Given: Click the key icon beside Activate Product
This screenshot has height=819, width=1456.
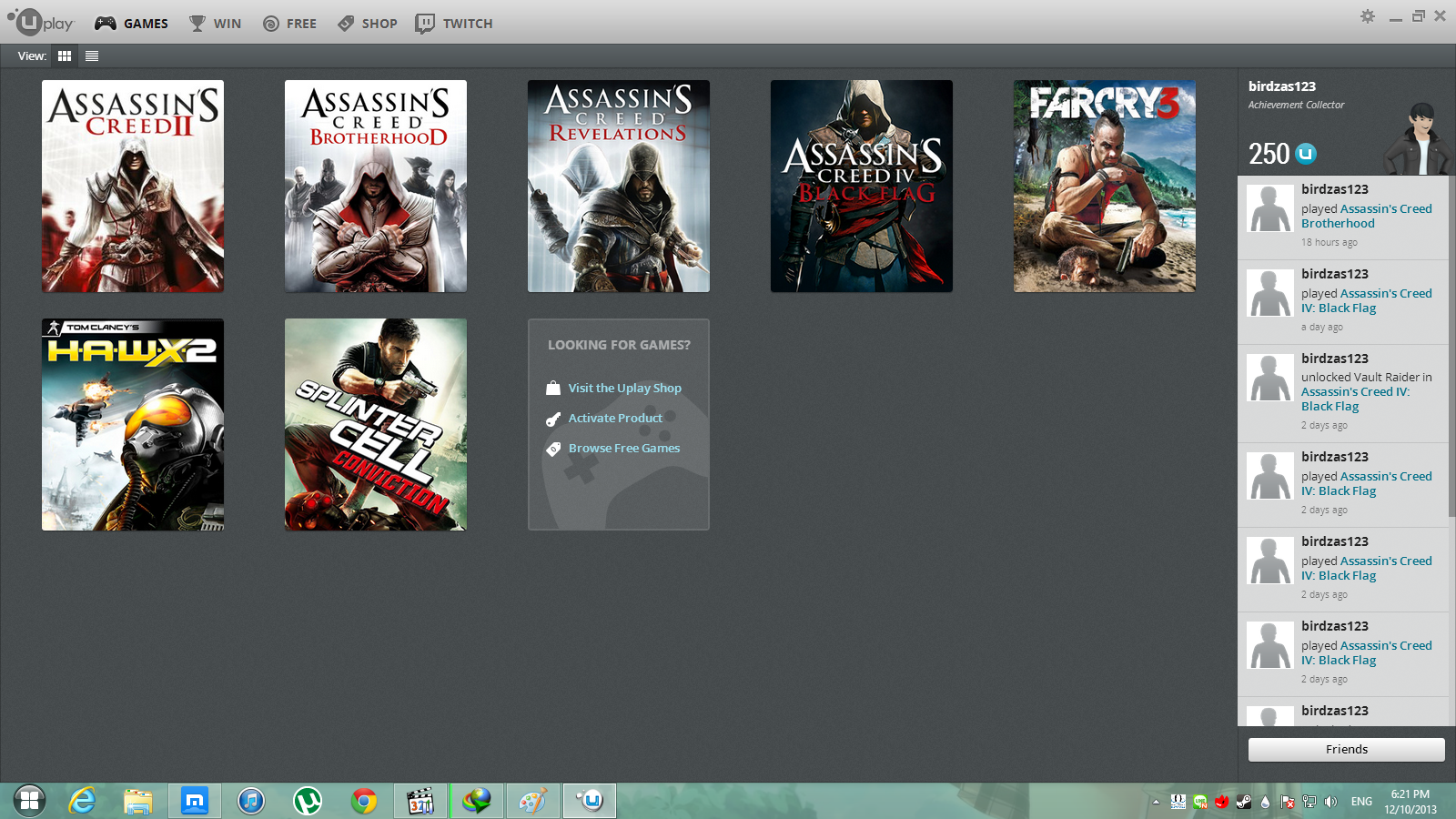Looking at the screenshot, I should 553,420.
